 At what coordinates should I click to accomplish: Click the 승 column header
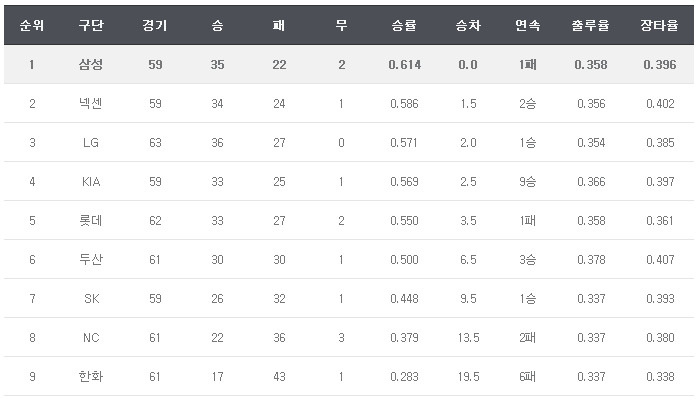(218, 25)
